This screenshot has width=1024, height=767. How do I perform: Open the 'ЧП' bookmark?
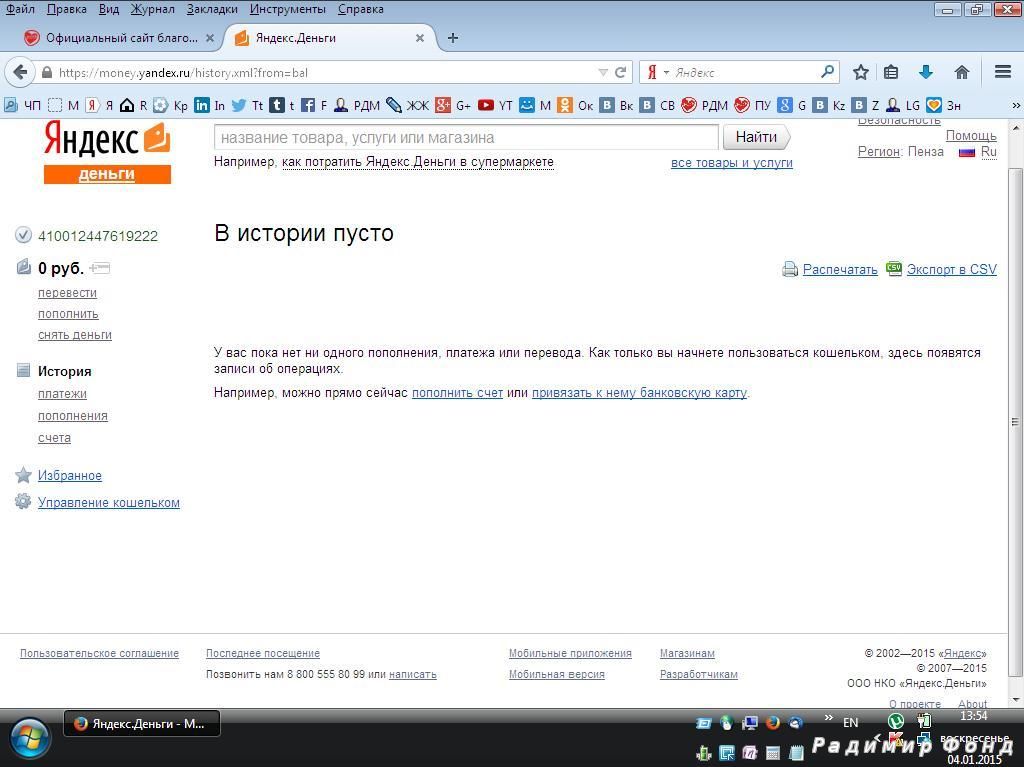click(x=22, y=105)
